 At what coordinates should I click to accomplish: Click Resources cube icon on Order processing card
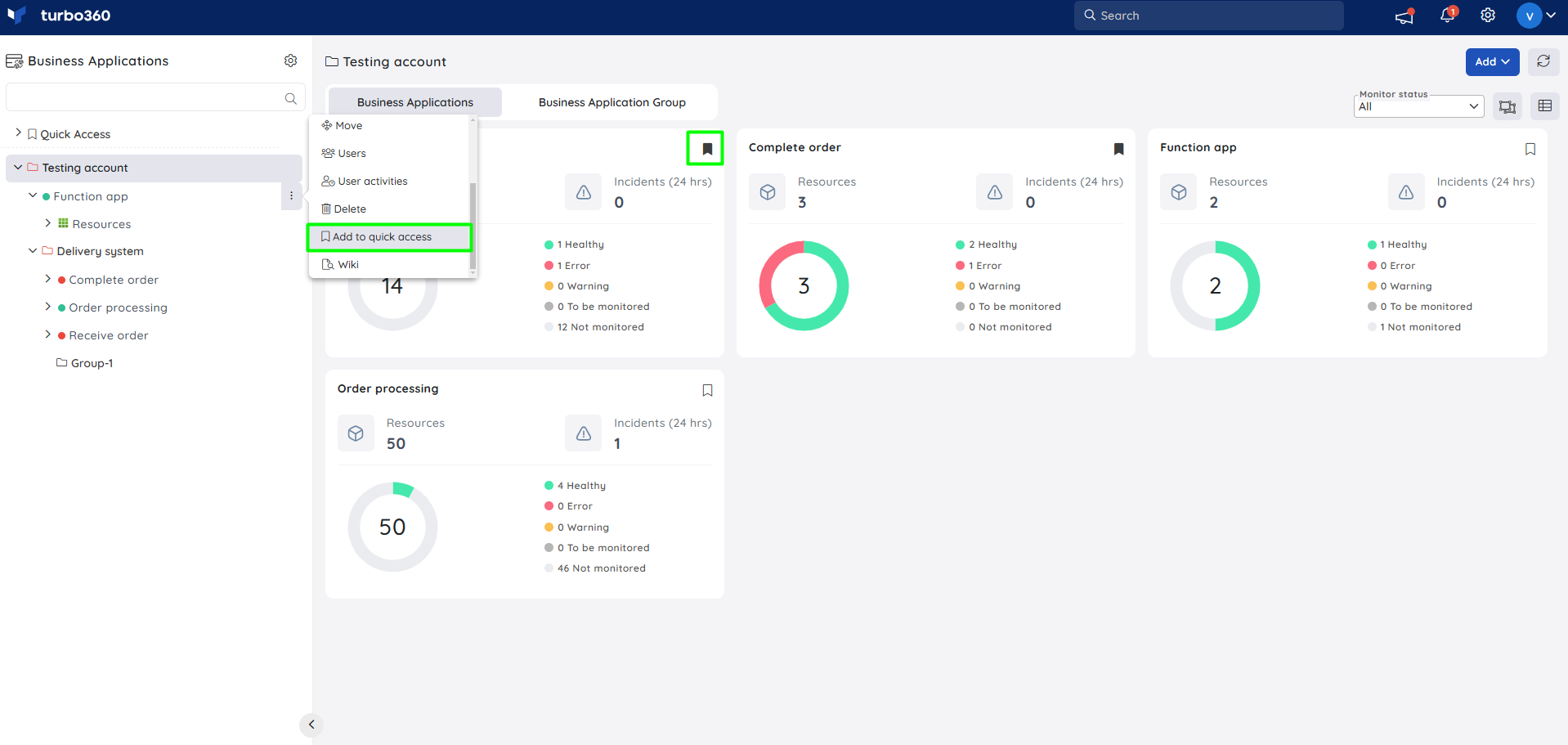click(x=356, y=433)
